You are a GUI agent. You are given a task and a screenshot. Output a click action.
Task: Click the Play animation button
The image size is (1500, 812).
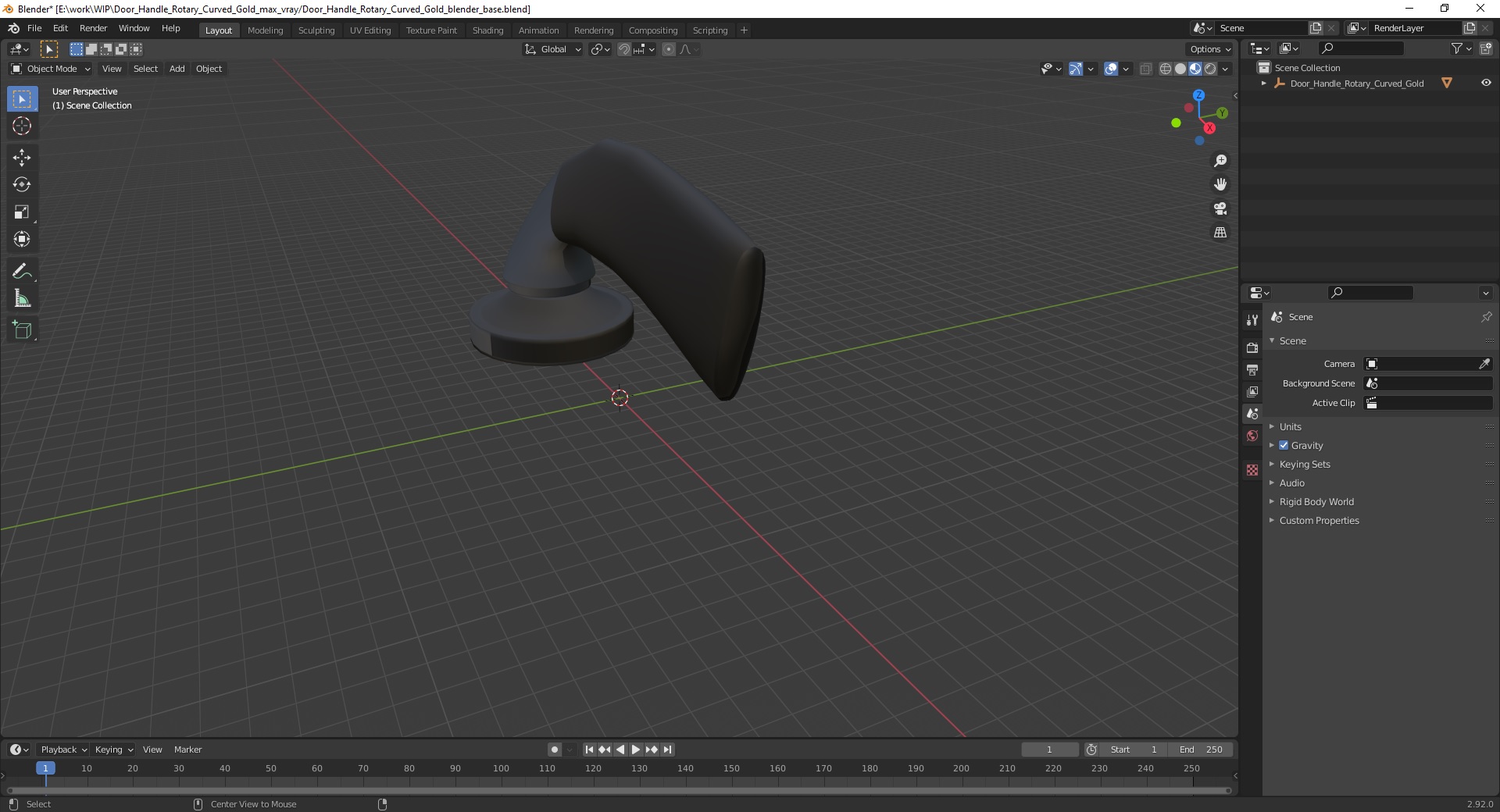[x=636, y=750]
